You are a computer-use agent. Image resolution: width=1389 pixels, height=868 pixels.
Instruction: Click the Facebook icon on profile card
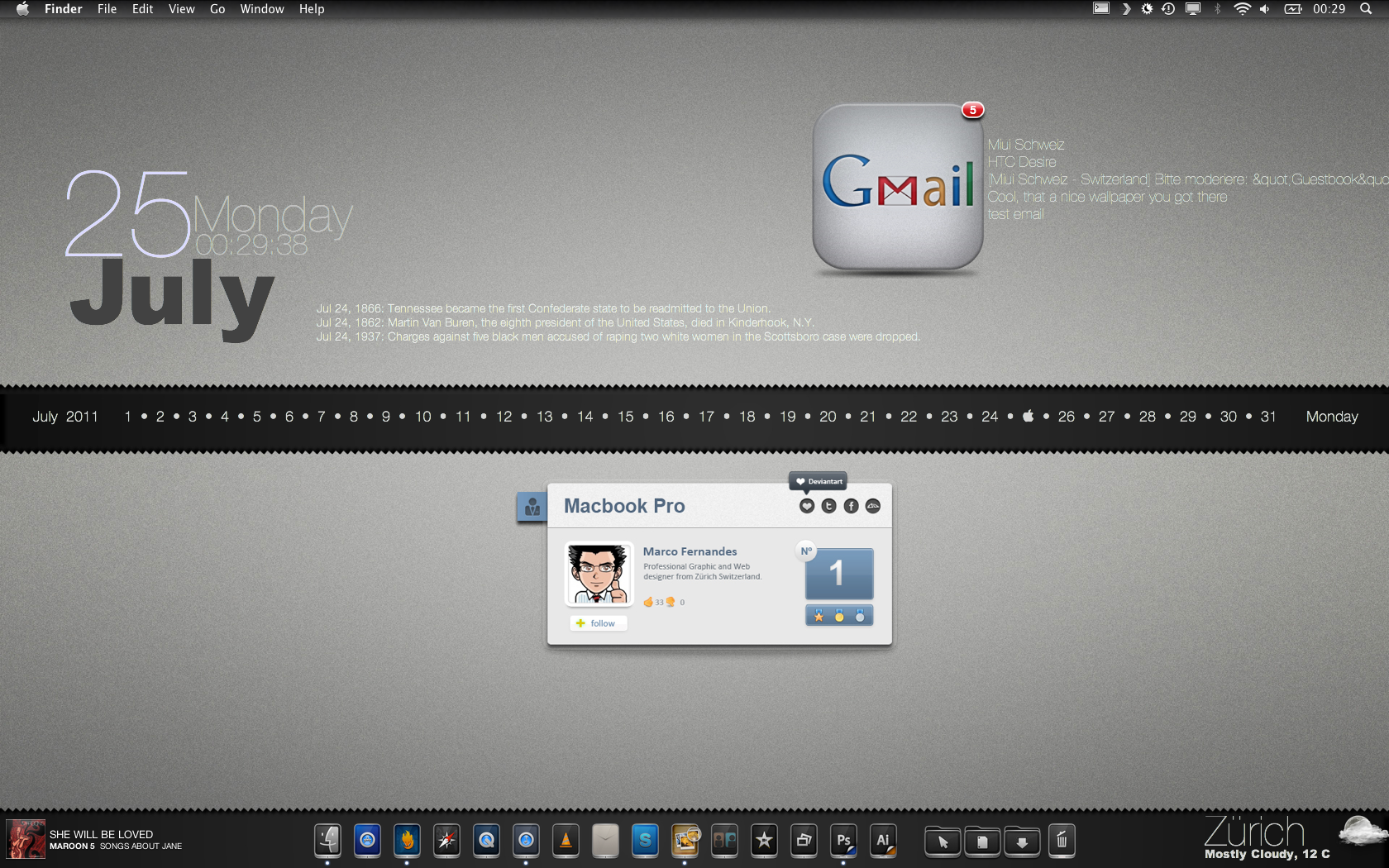851,506
